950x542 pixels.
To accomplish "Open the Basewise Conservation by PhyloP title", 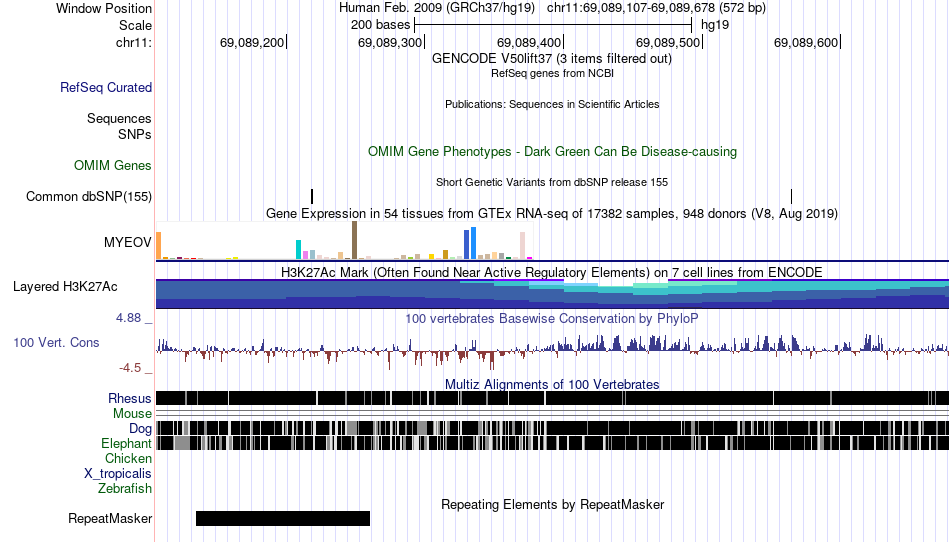I will (552, 319).
